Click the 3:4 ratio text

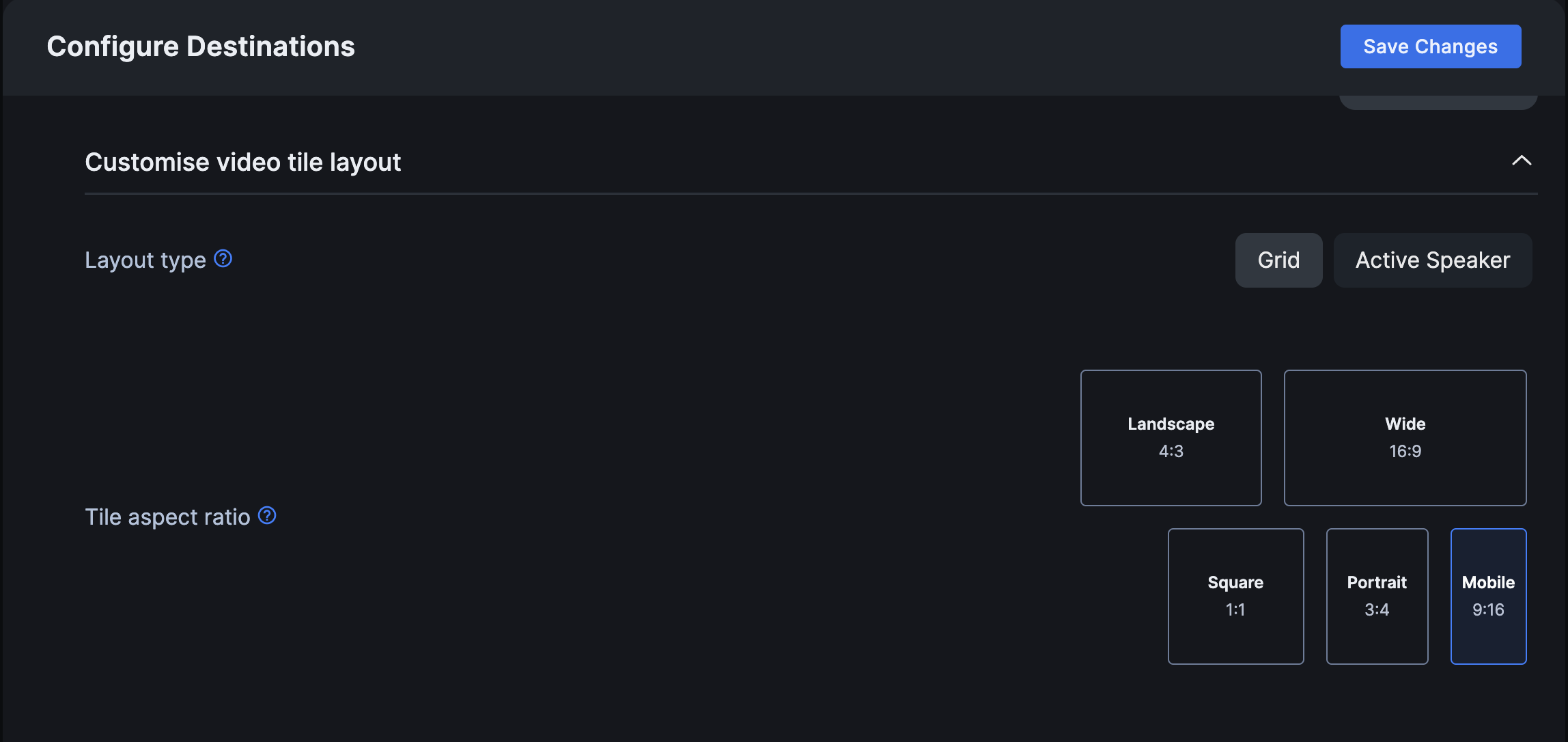(1377, 610)
